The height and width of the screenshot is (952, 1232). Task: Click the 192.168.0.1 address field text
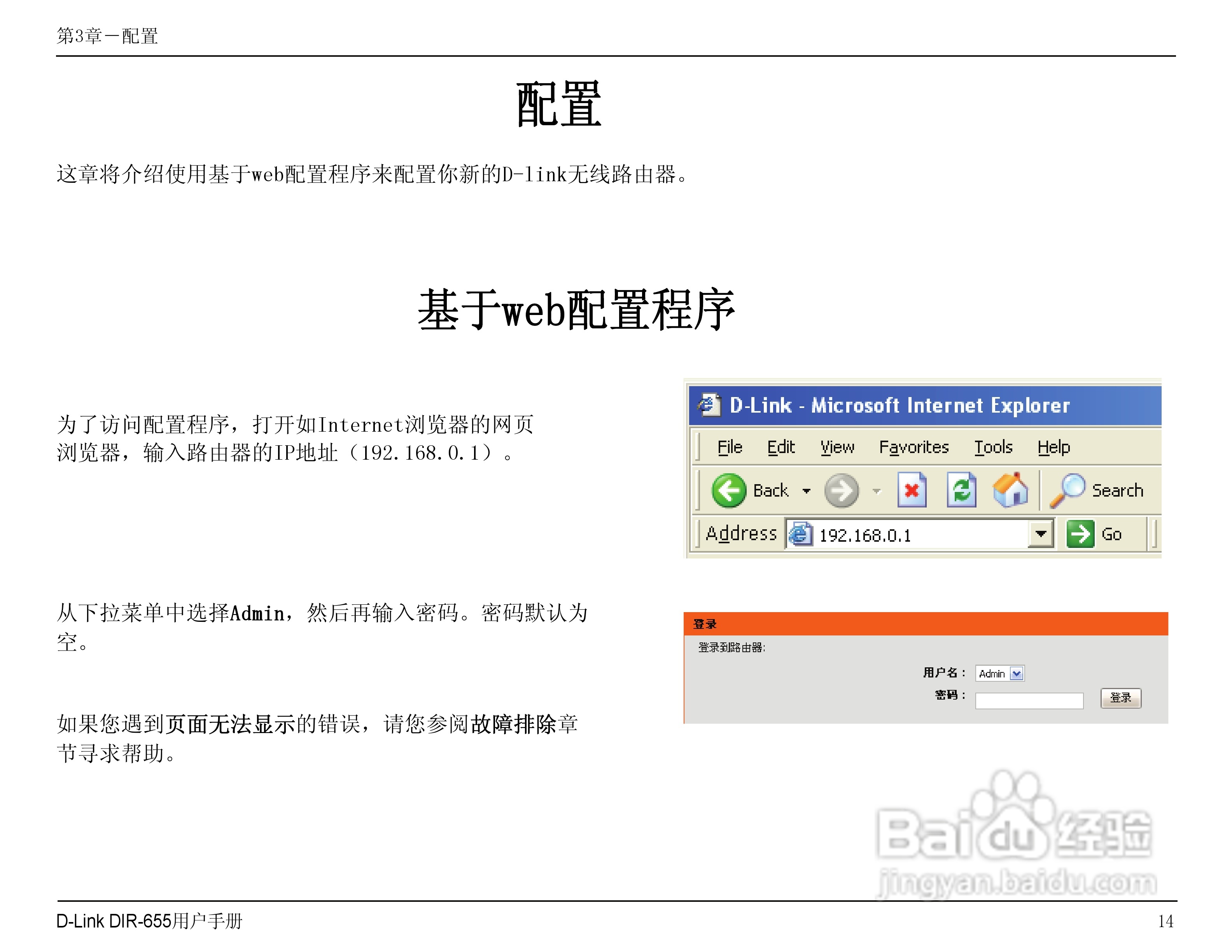(865, 535)
